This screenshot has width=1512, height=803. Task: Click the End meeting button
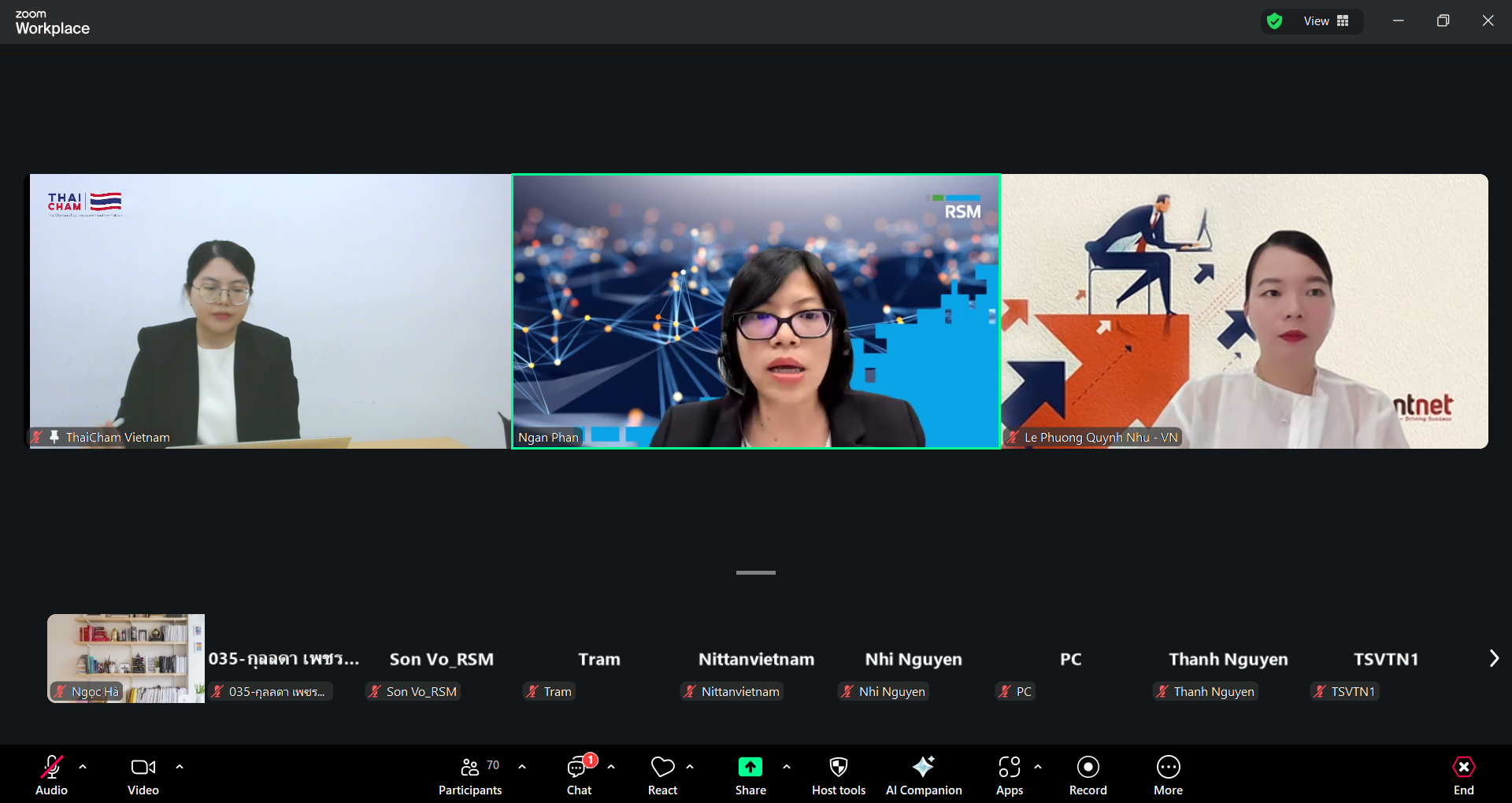pyautogui.click(x=1463, y=775)
